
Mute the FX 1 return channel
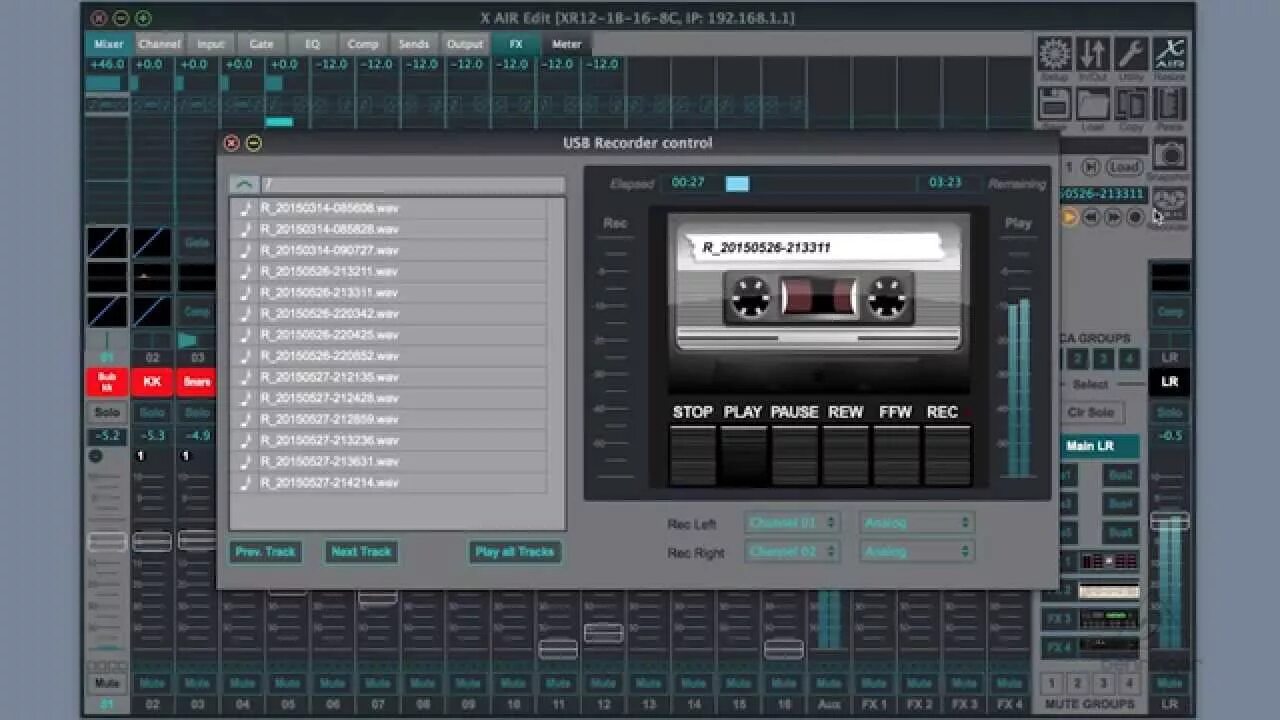pos(873,684)
